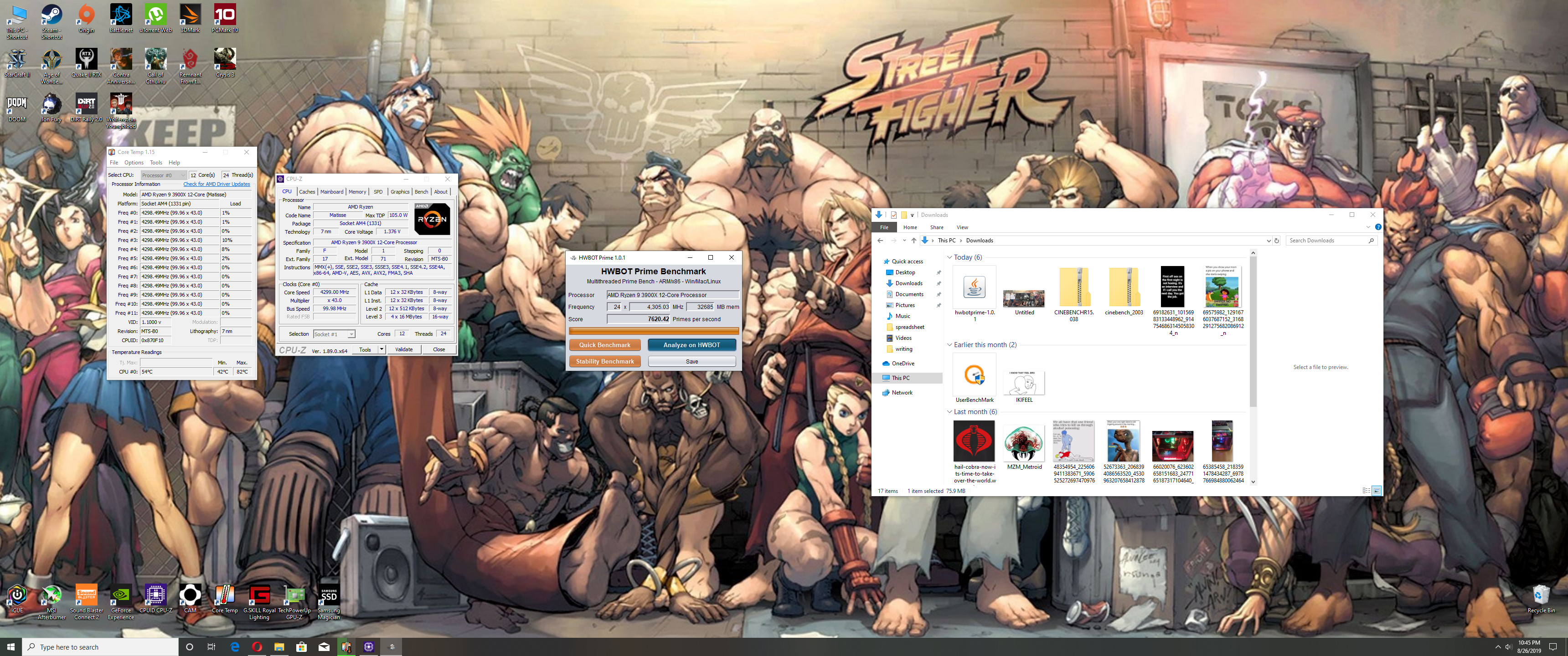1568x656 pixels.
Task: Click Check for AMD Driver Updates link
Action: coord(217,184)
